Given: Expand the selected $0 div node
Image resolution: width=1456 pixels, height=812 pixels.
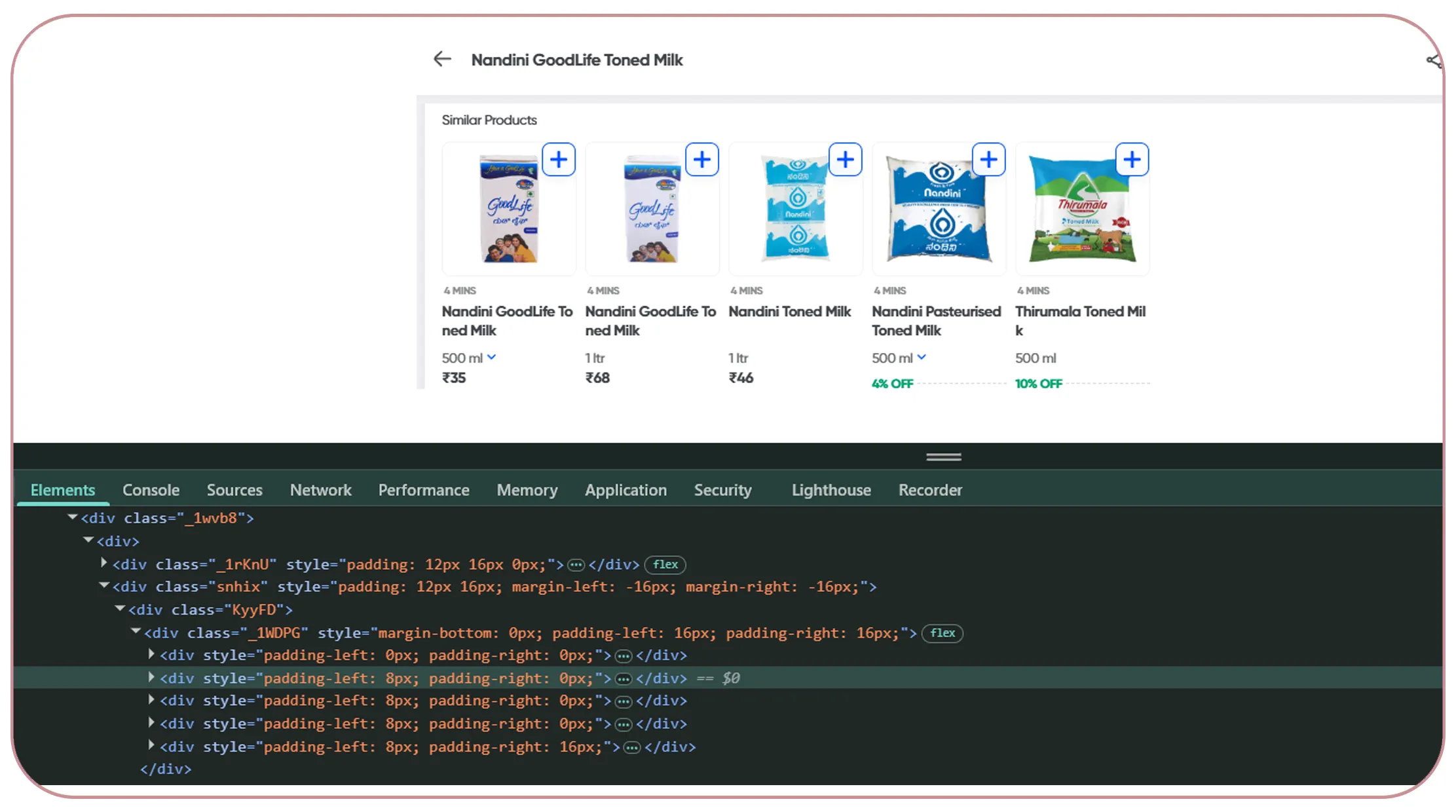Looking at the screenshot, I should (x=151, y=677).
